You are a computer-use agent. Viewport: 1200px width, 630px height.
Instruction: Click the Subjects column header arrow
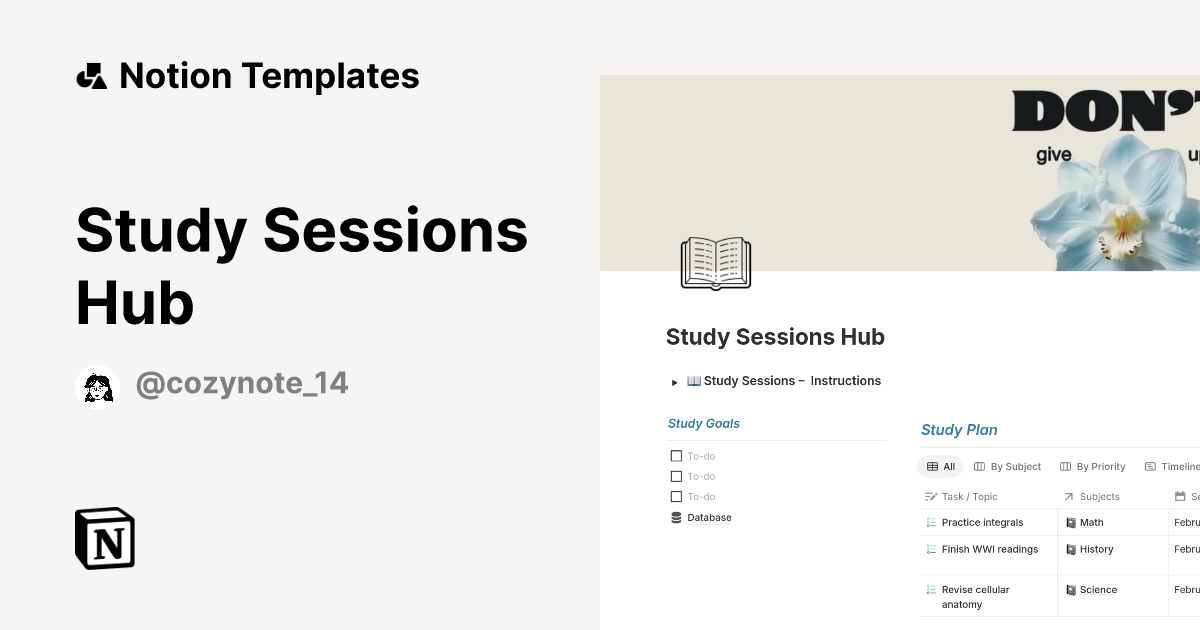[x=1068, y=496]
